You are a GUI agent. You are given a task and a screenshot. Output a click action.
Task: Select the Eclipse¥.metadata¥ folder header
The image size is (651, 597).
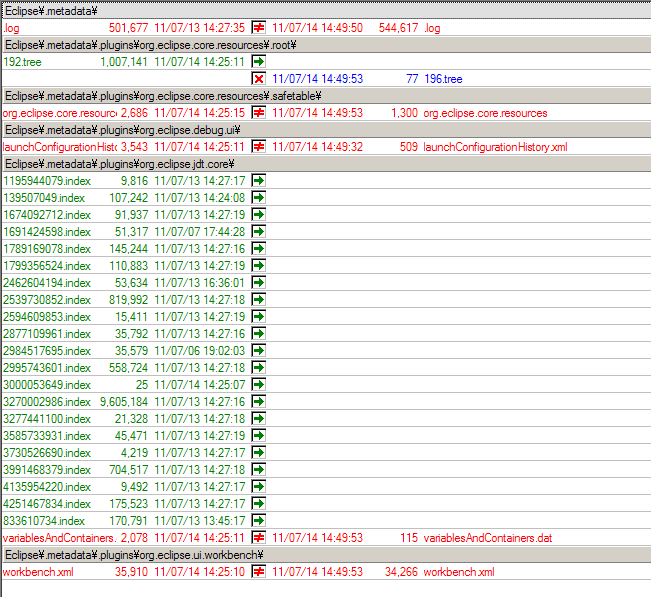coord(326,11)
